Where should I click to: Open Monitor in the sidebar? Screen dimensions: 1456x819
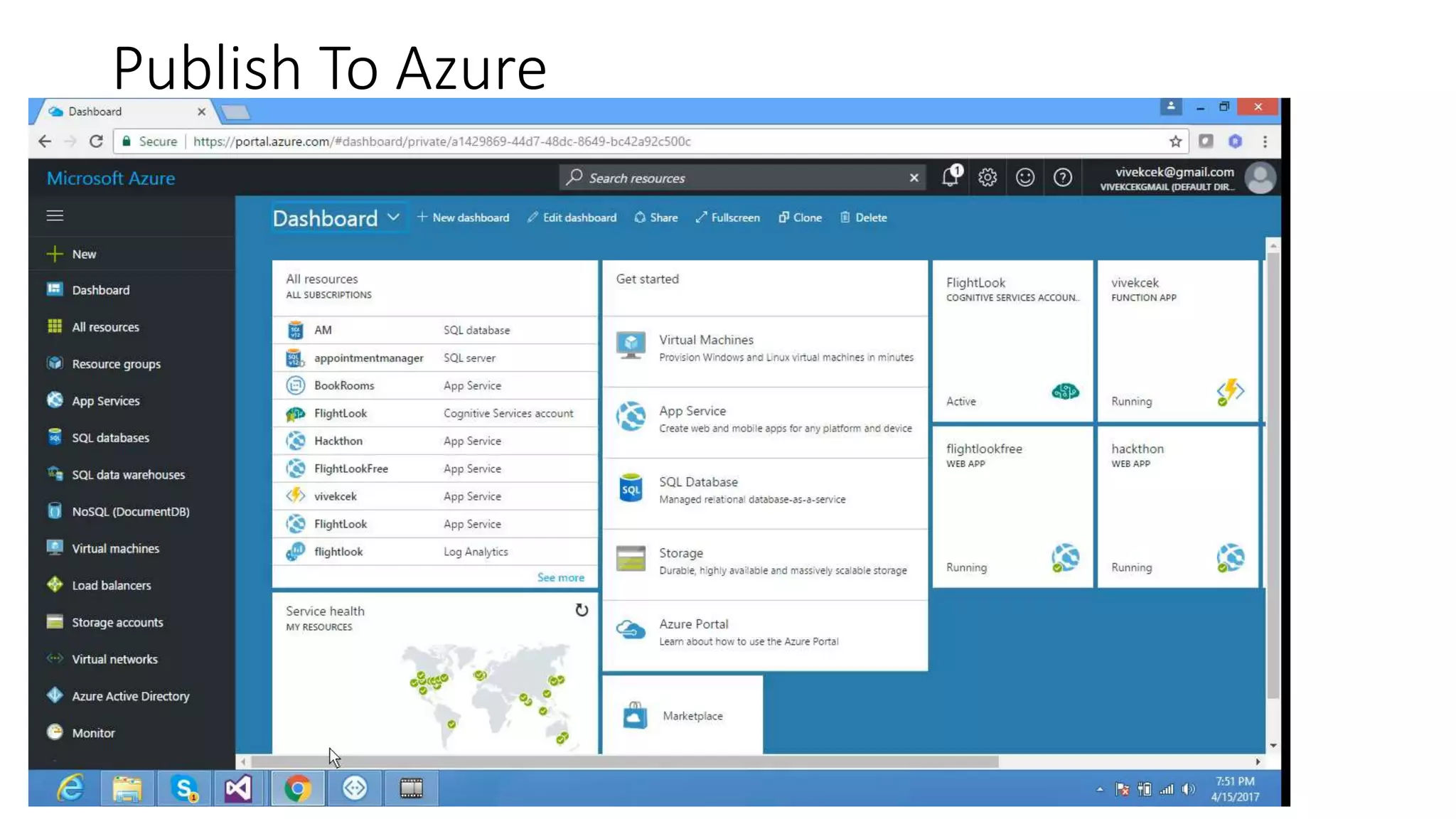click(x=132, y=733)
